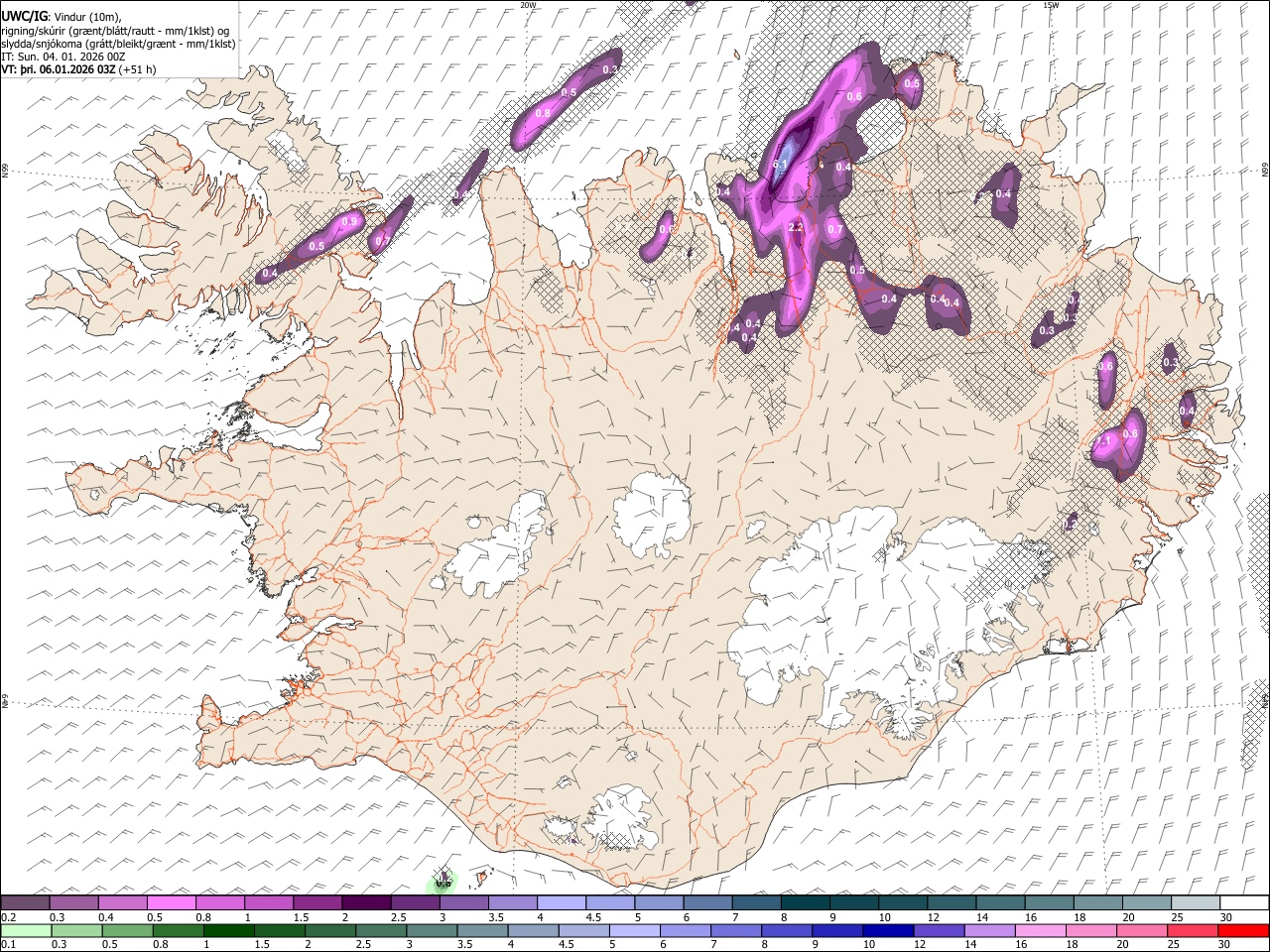Select the 0.2 swatch in purple legend row

[25, 902]
